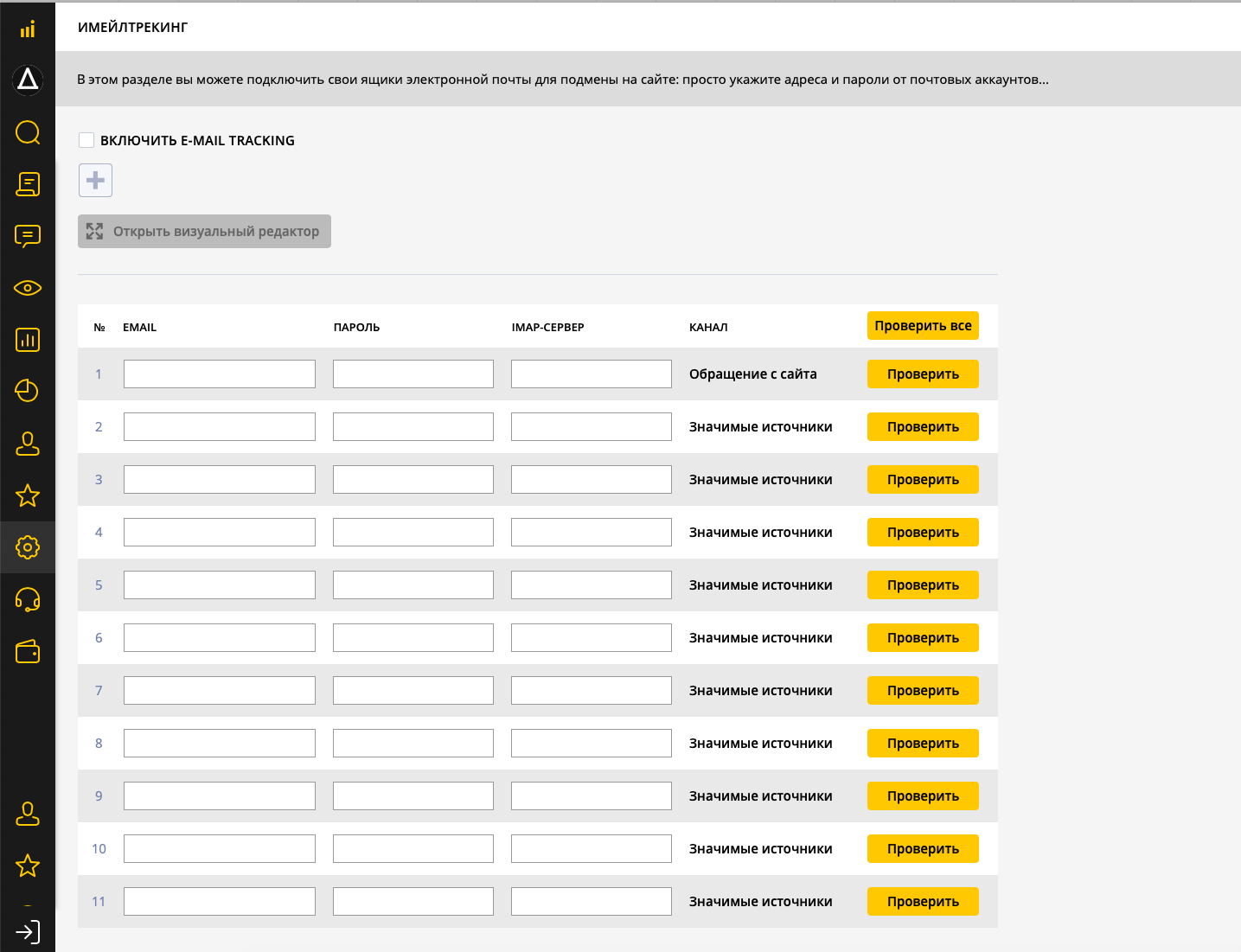
Task: Click the Email input field in row 1
Action: tap(220, 374)
